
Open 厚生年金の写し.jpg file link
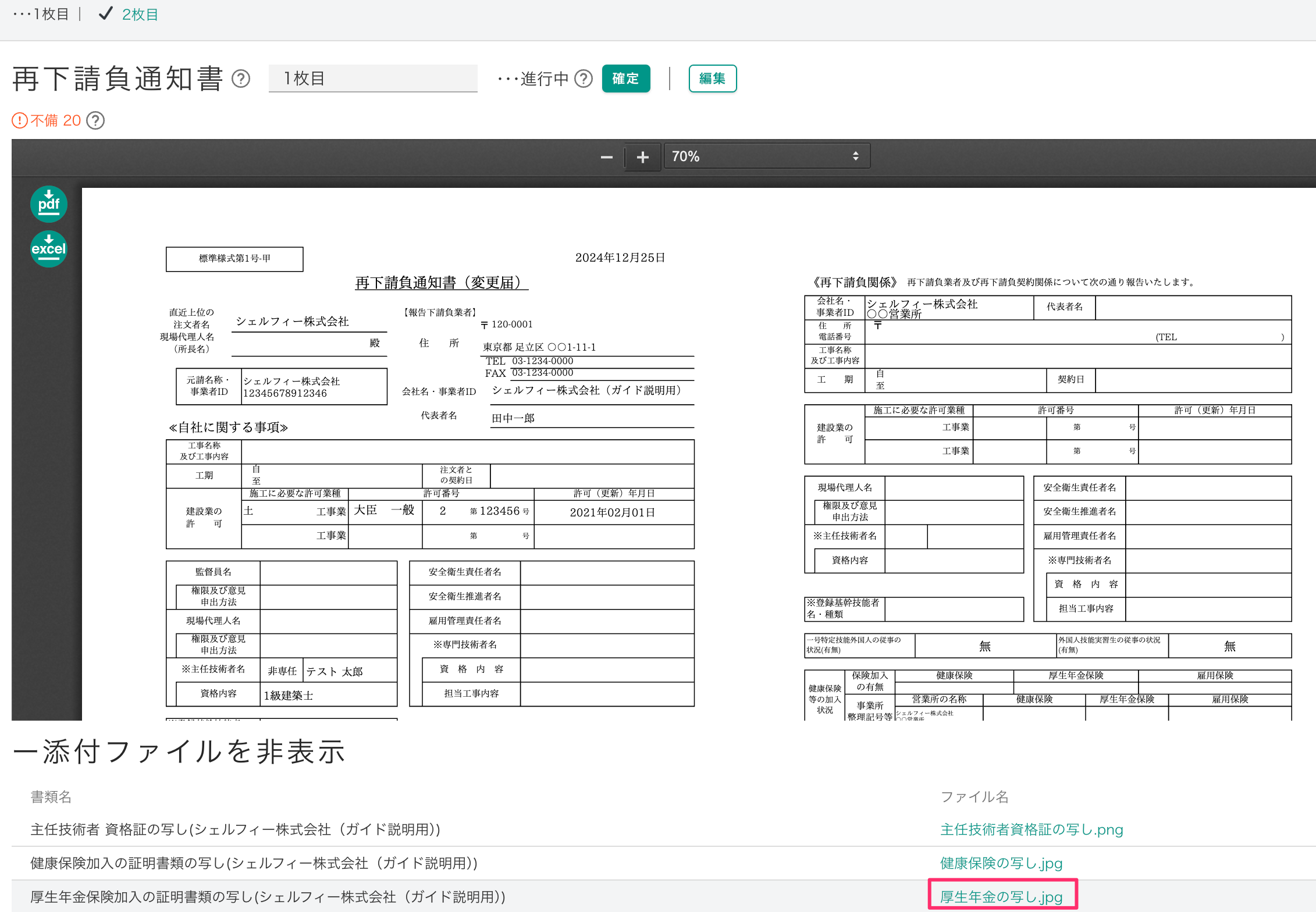[x=1001, y=896]
